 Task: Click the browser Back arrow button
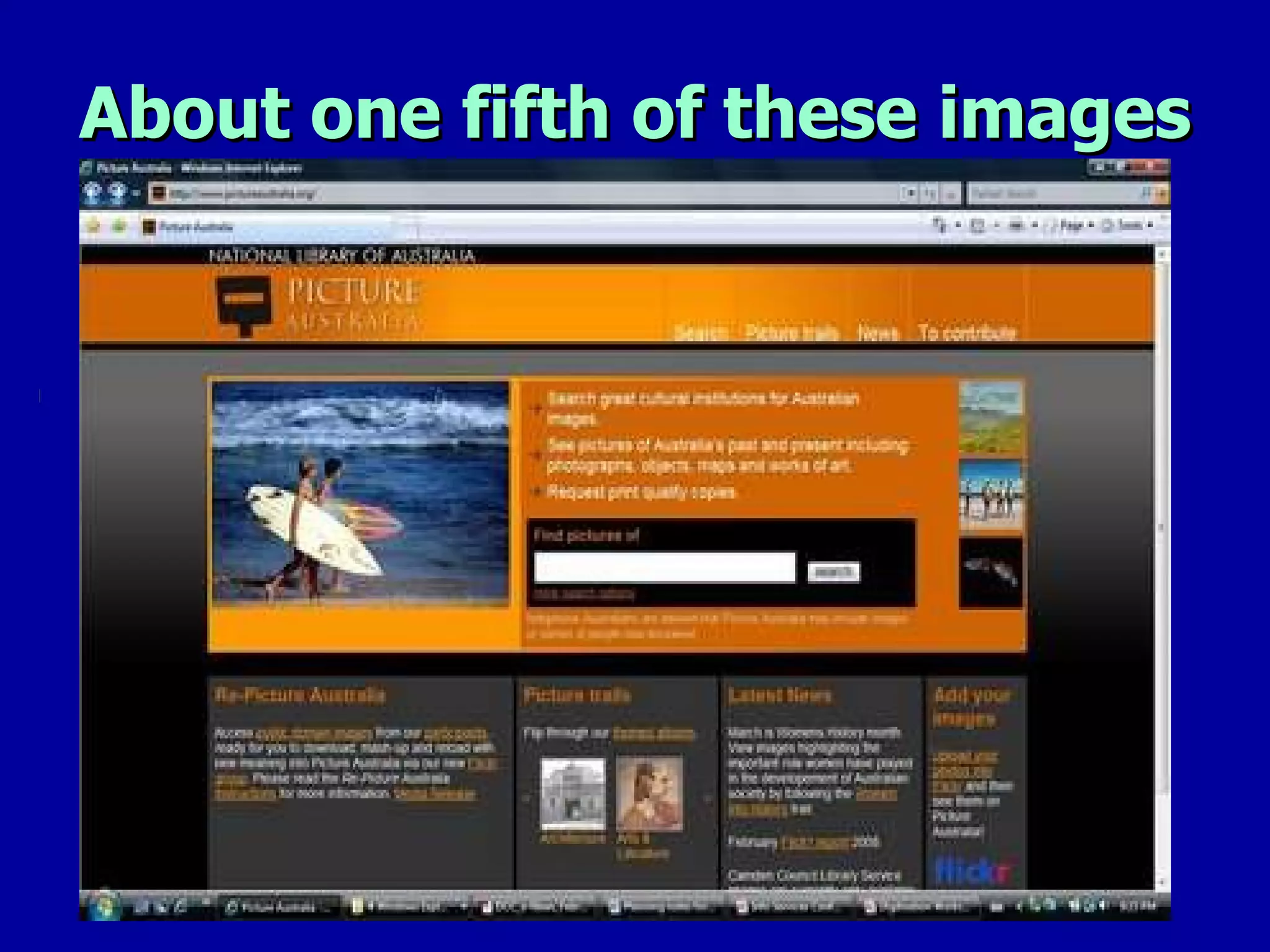pyautogui.click(x=93, y=193)
